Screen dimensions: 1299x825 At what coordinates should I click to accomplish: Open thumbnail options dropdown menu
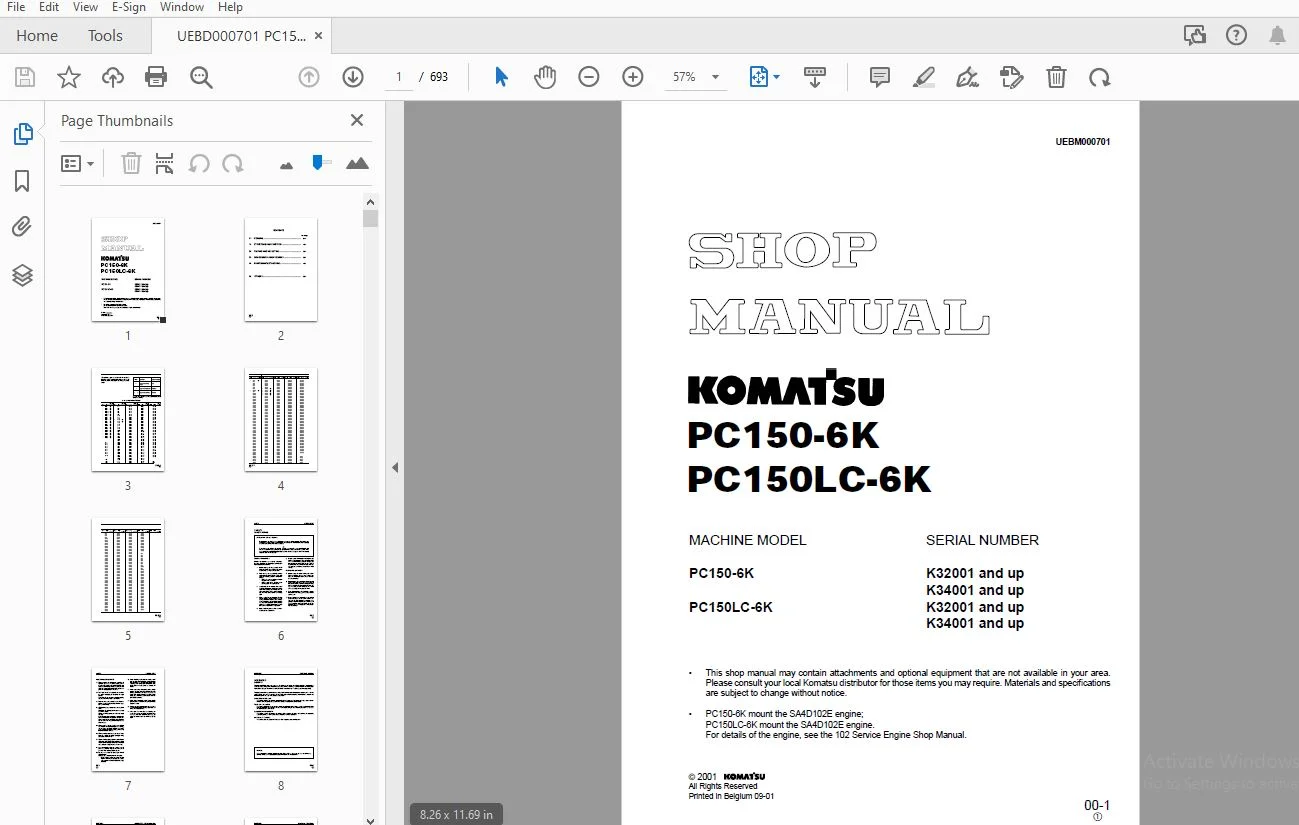[x=77, y=163]
